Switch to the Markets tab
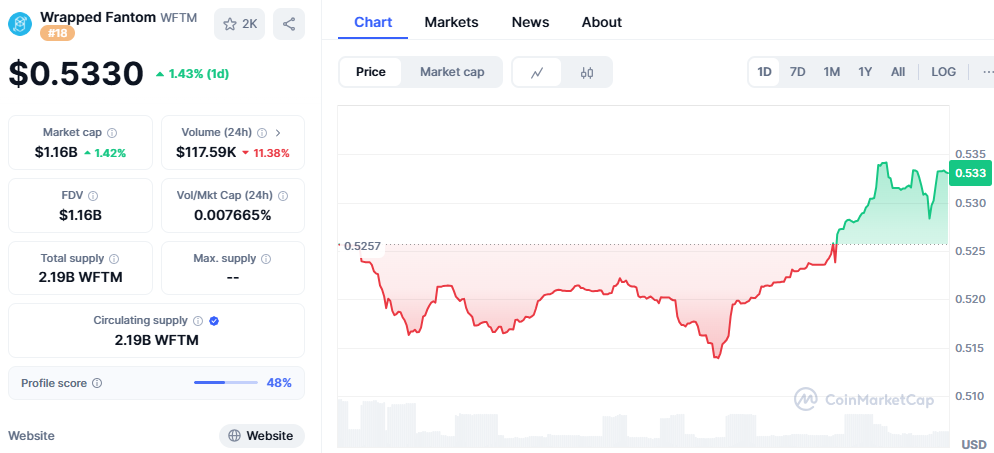Viewport: 994px width, 453px height. pyautogui.click(x=451, y=22)
